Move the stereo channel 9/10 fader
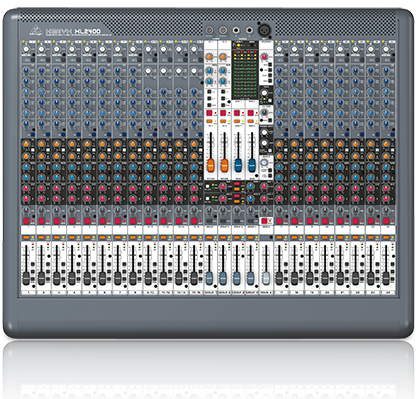Screen dimensions: 418x399 coord(148,278)
